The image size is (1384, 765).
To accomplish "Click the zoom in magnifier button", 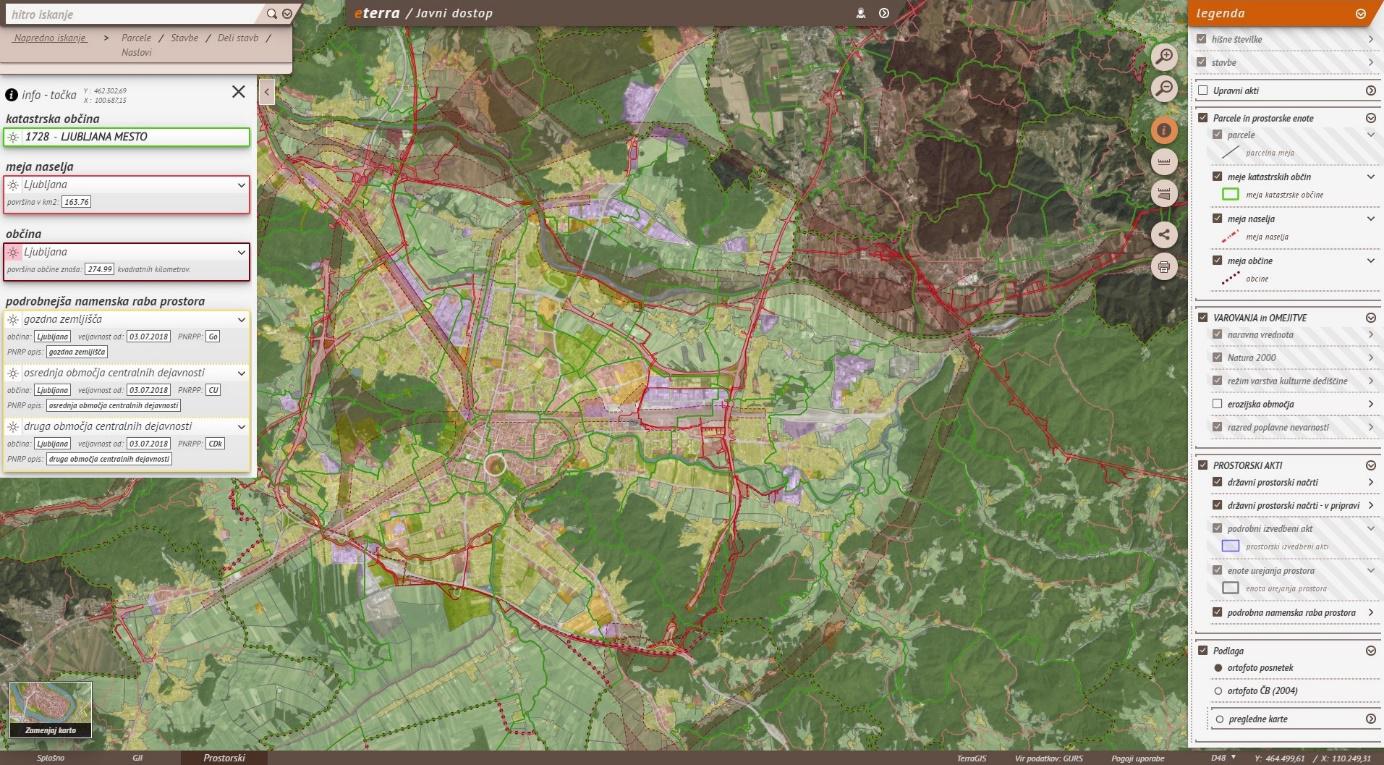I will 1164,56.
